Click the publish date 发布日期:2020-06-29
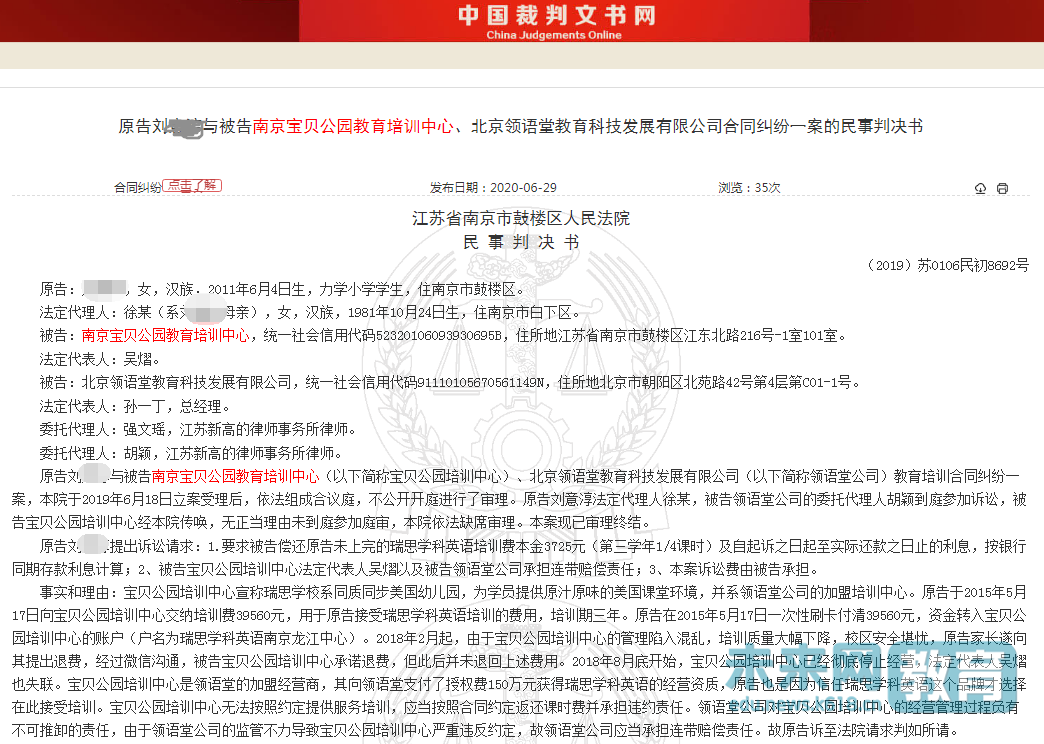This screenshot has width=1044, height=744. [493, 188]
